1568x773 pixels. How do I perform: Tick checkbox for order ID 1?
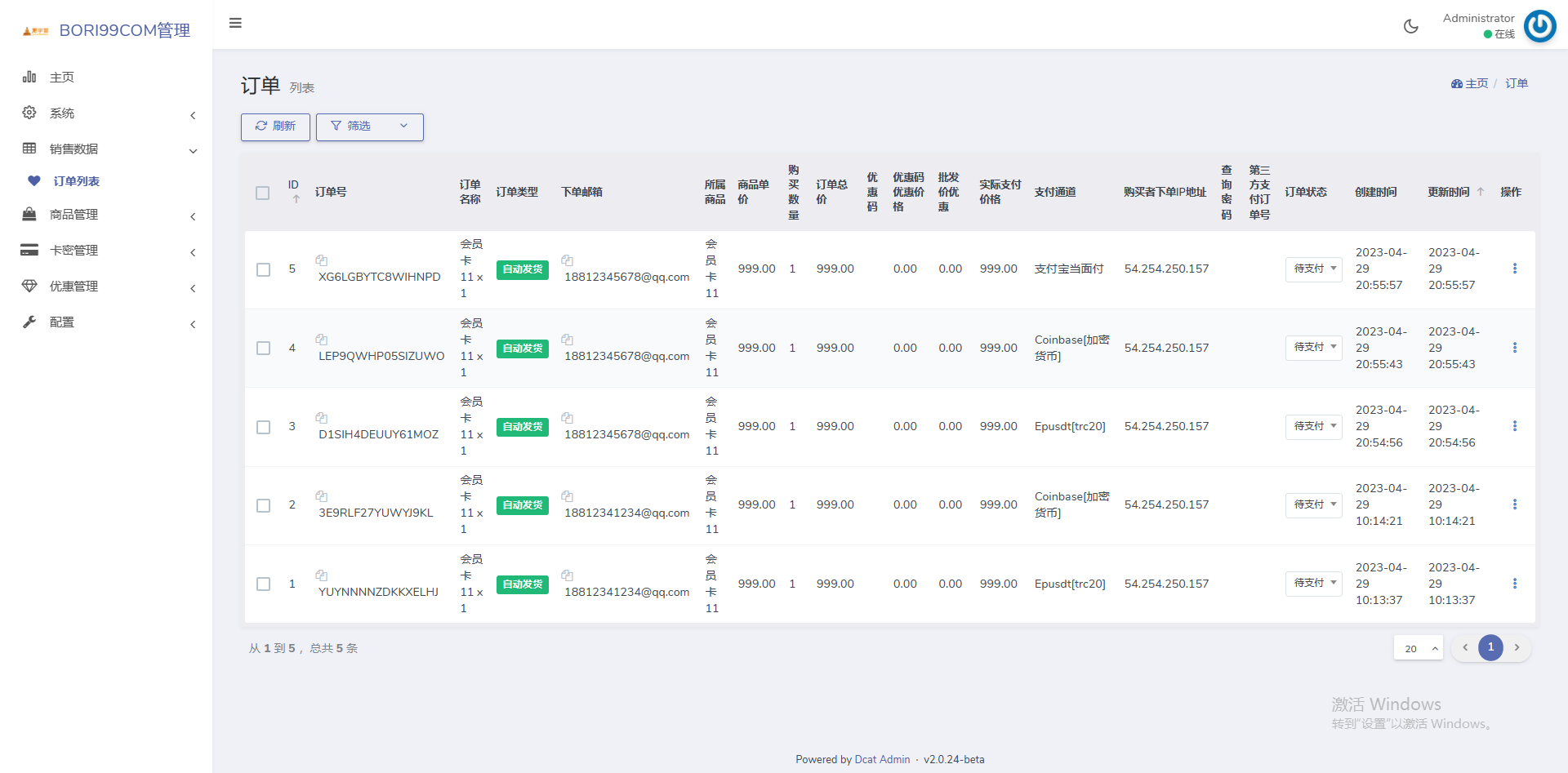pyautogui.click(x=263, y=584)
